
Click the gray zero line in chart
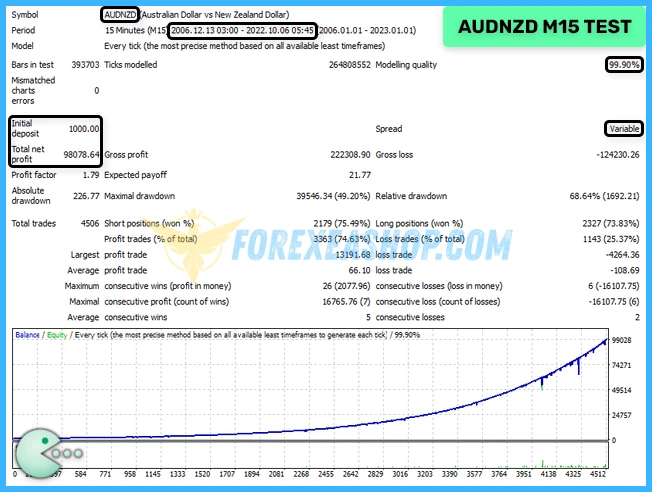pos(300,440)
